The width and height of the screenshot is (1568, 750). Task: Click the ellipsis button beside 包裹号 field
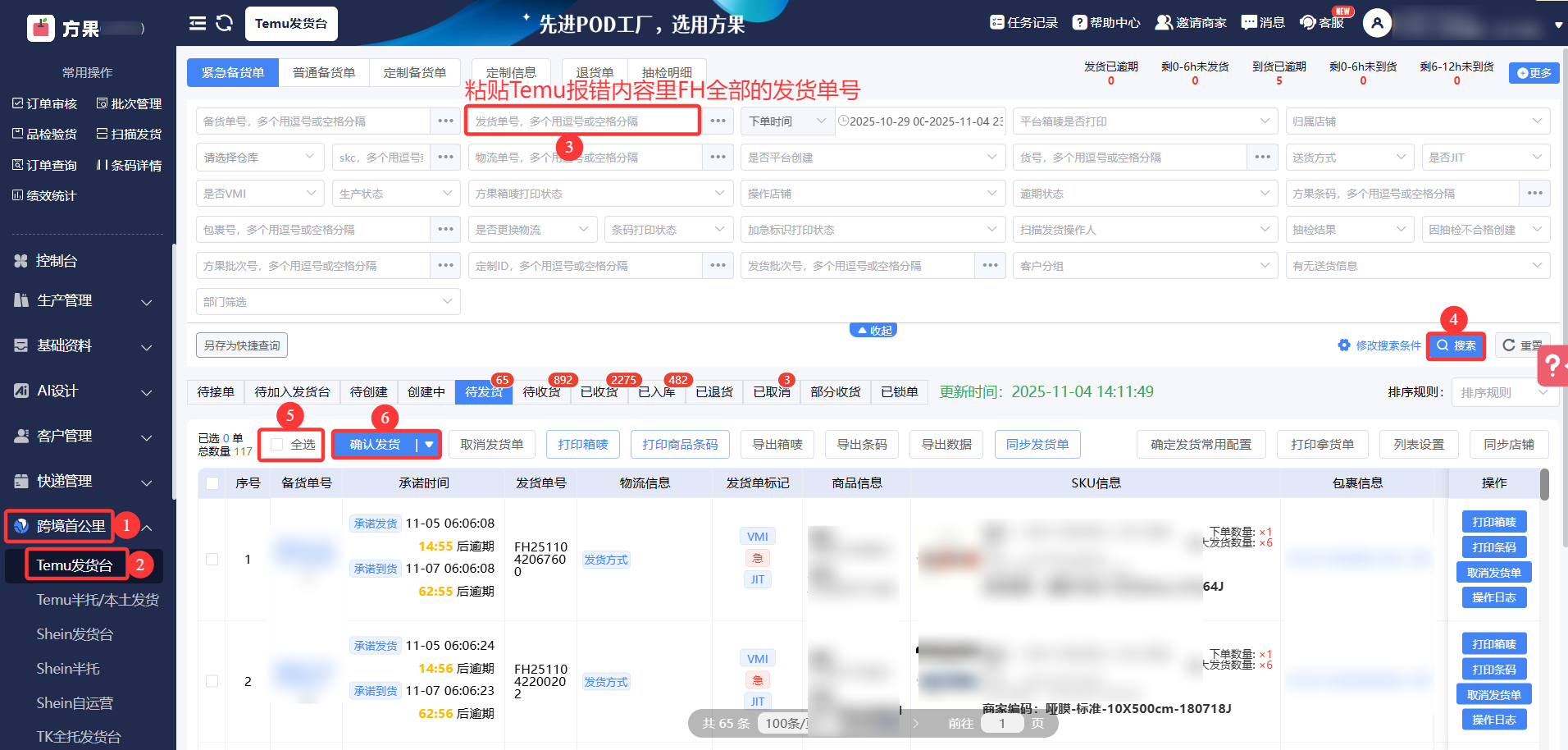tap(445, 230)
